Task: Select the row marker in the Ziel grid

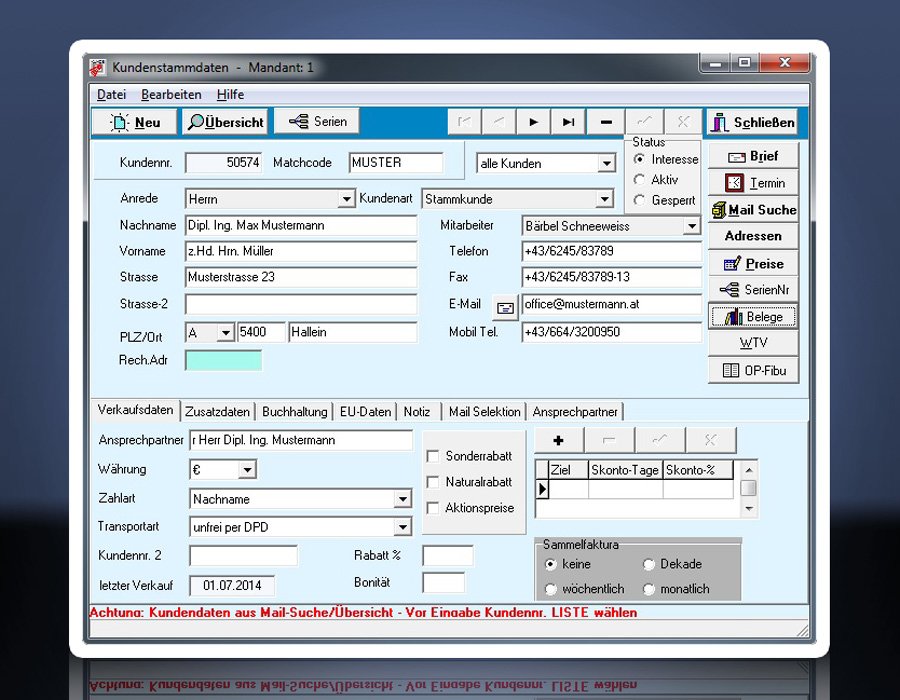Action: click(x=542, y=489)
